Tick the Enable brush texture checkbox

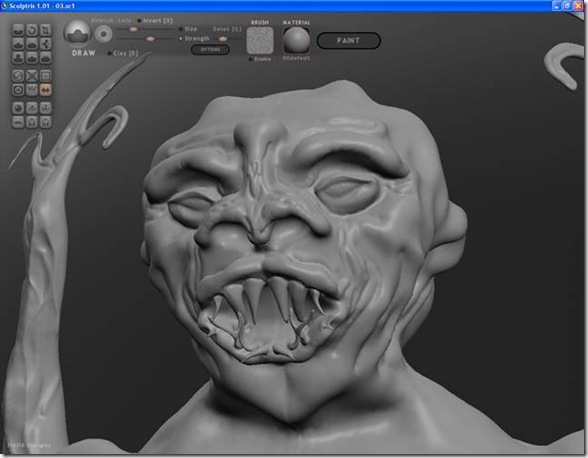251,59
